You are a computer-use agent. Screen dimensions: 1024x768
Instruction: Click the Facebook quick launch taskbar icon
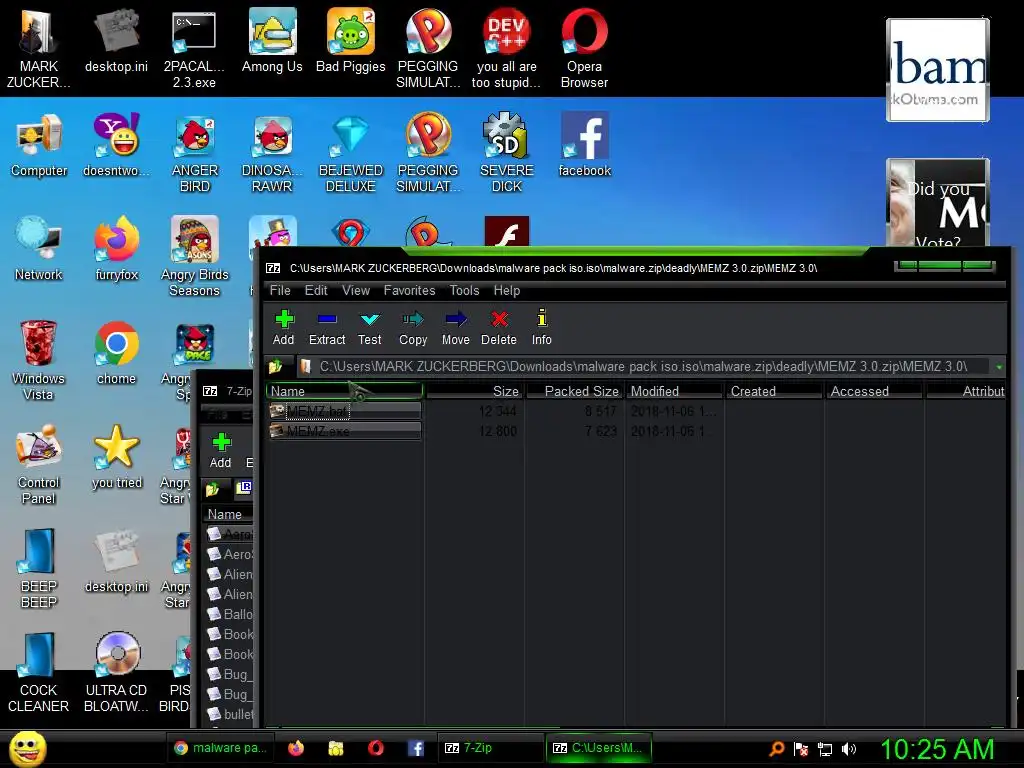click(x=415, y=748)
